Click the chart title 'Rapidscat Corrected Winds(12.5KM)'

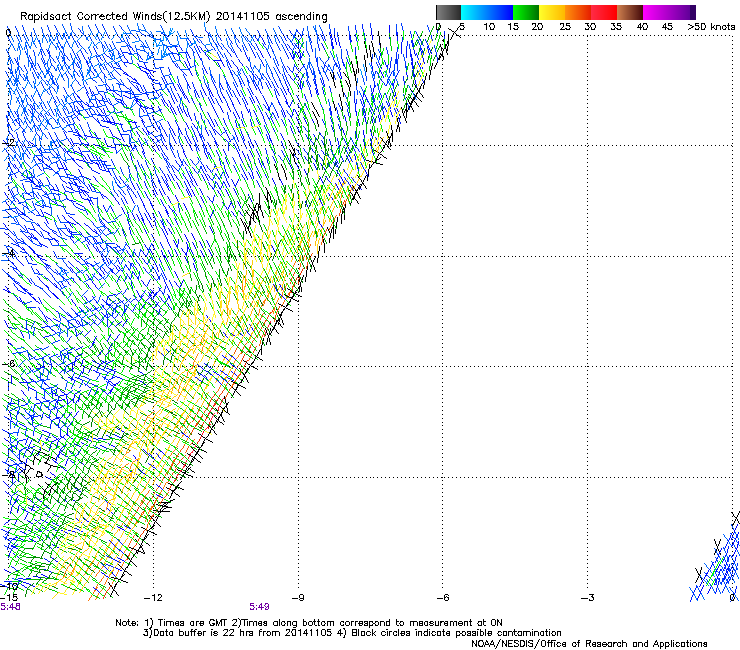click(115, 17)
